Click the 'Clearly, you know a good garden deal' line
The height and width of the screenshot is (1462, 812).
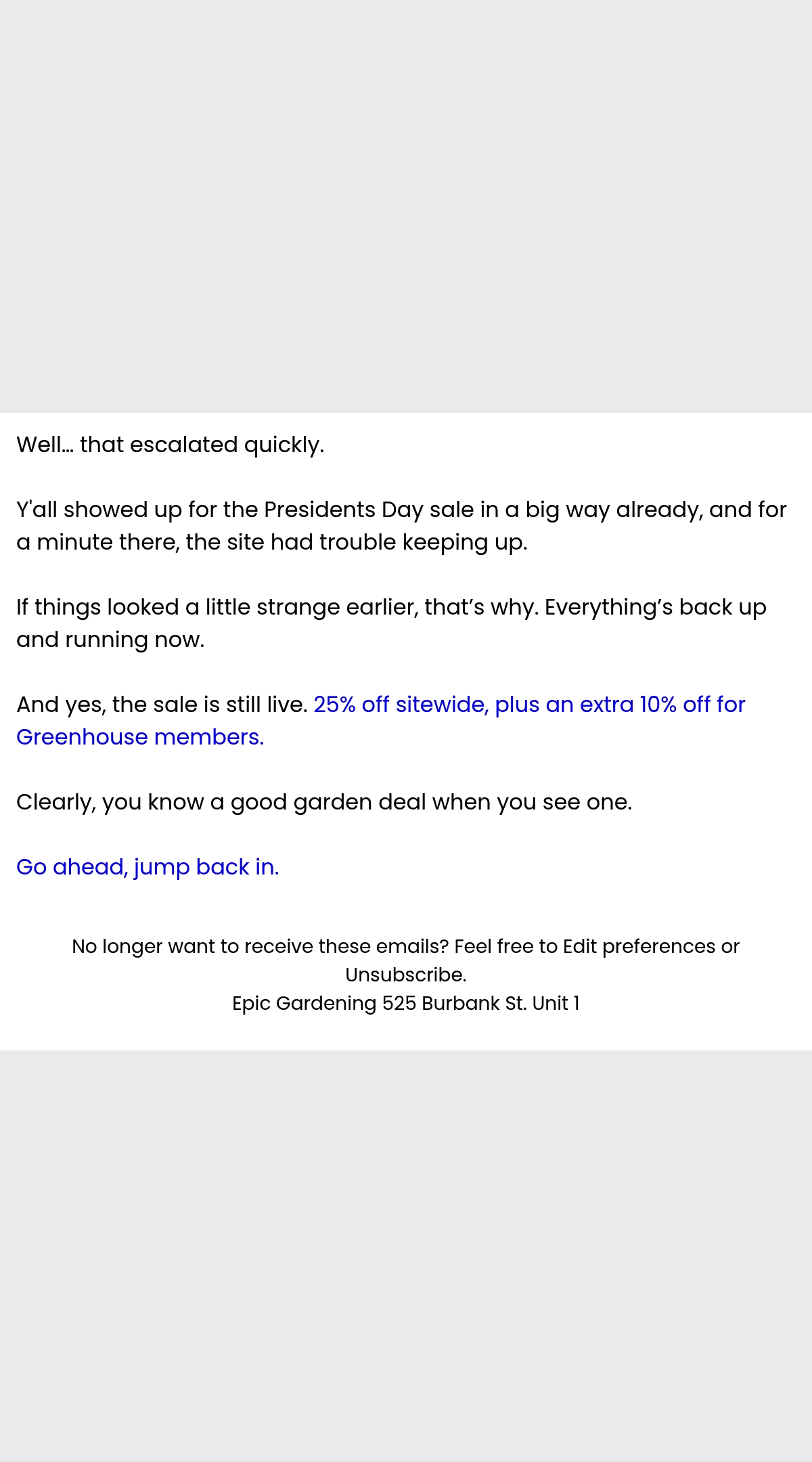(x=324, y=802)
